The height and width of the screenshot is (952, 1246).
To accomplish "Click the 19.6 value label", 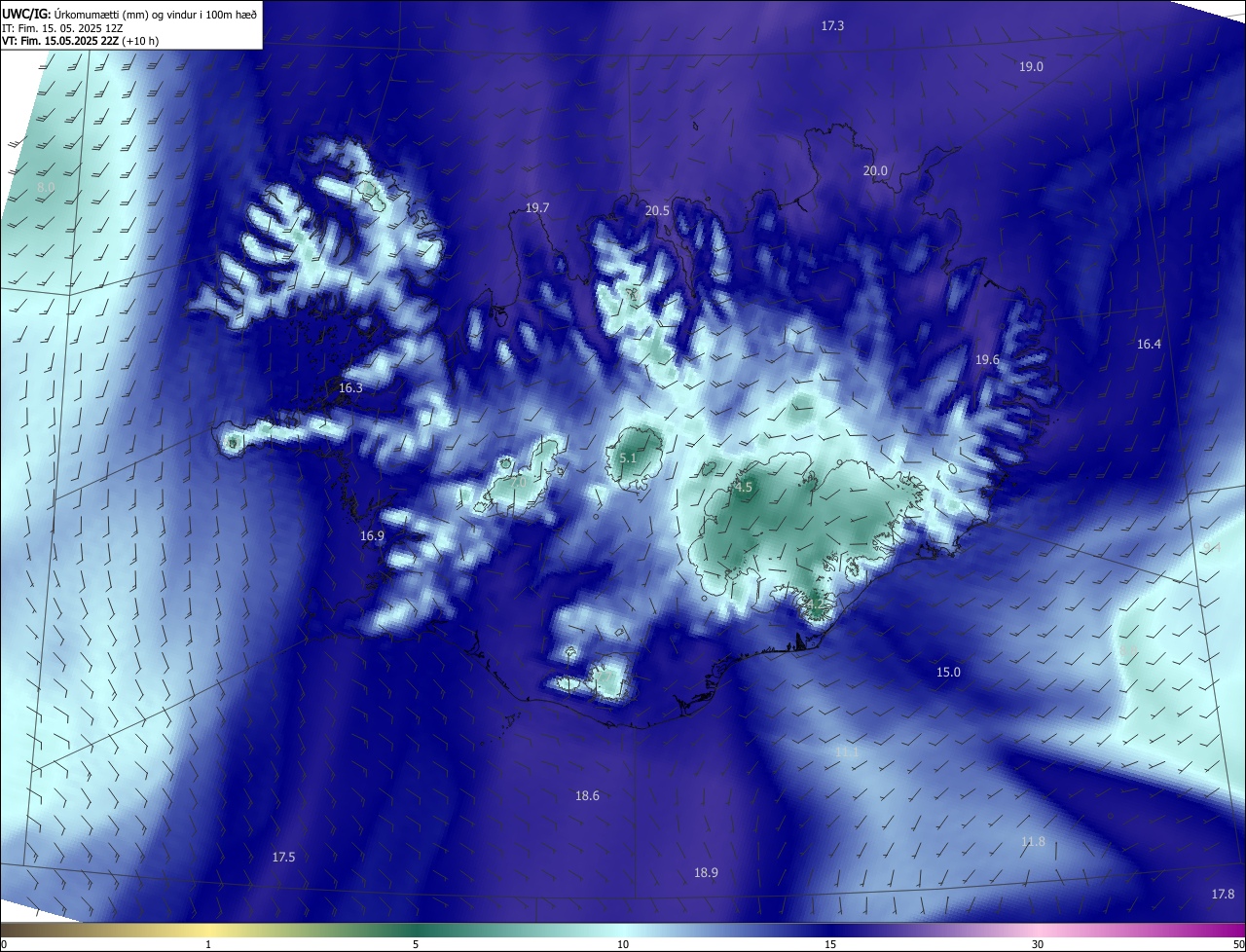I will [987, 360].
